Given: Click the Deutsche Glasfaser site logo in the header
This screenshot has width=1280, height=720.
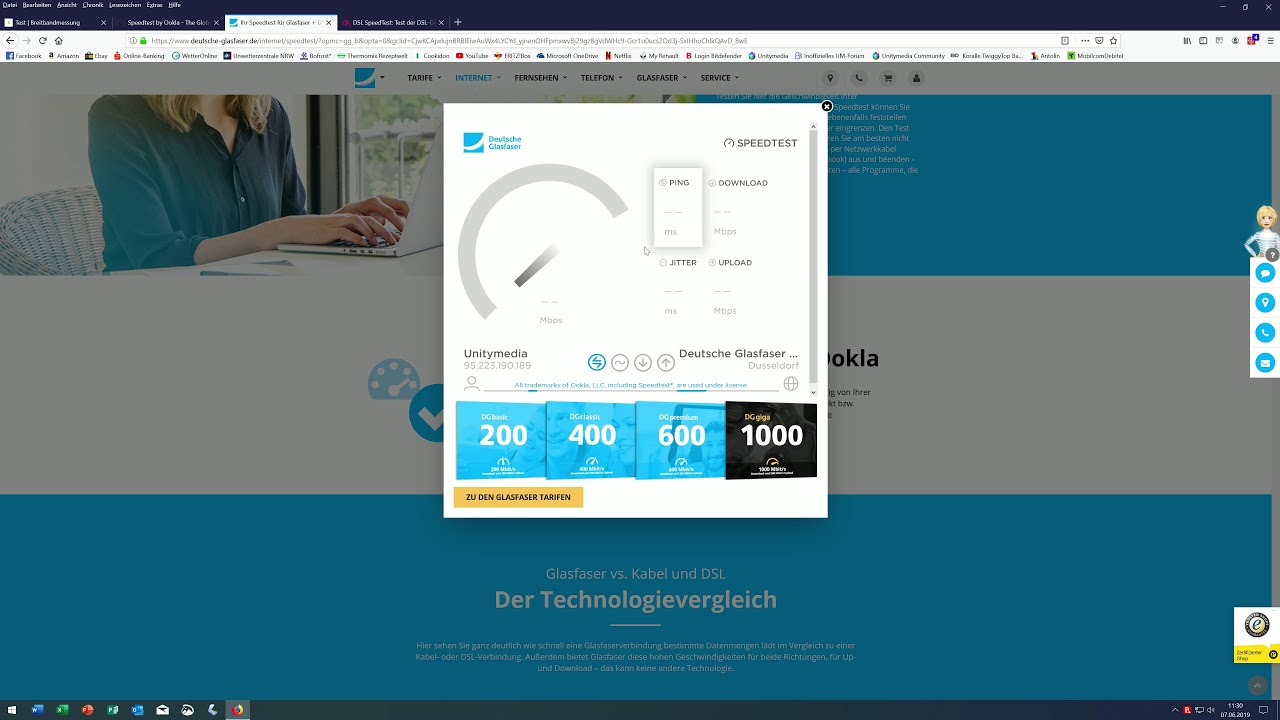Looking at the screenshot, I should click(365, 78).
